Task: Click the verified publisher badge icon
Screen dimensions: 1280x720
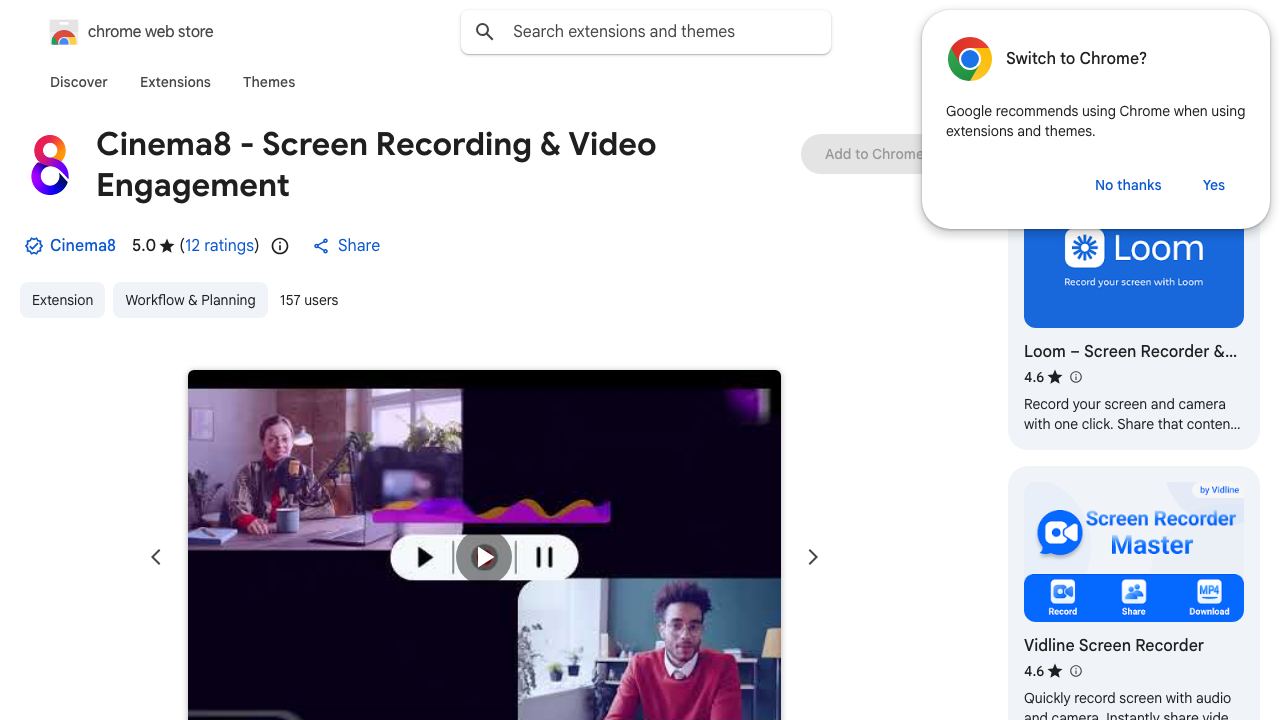Action: pyautogui.click(x=33, y=246)
